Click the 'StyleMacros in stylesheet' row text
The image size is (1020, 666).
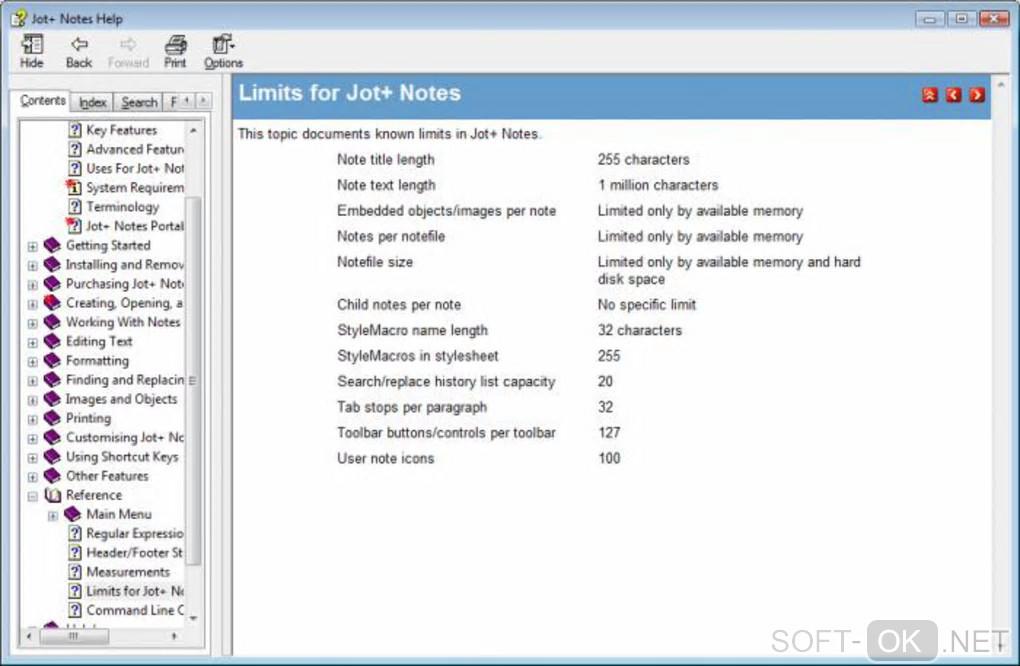(418, 356)
